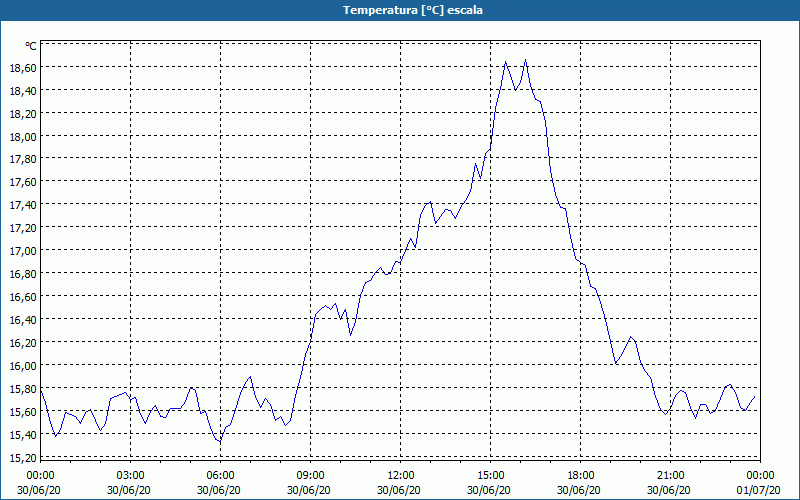Click the 30/06/20 date under first 00:00
800x500 pixels.
click(x=38, y=490)
